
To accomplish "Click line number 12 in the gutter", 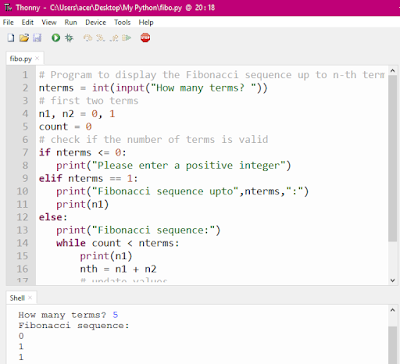I will (x=22, y=217).
